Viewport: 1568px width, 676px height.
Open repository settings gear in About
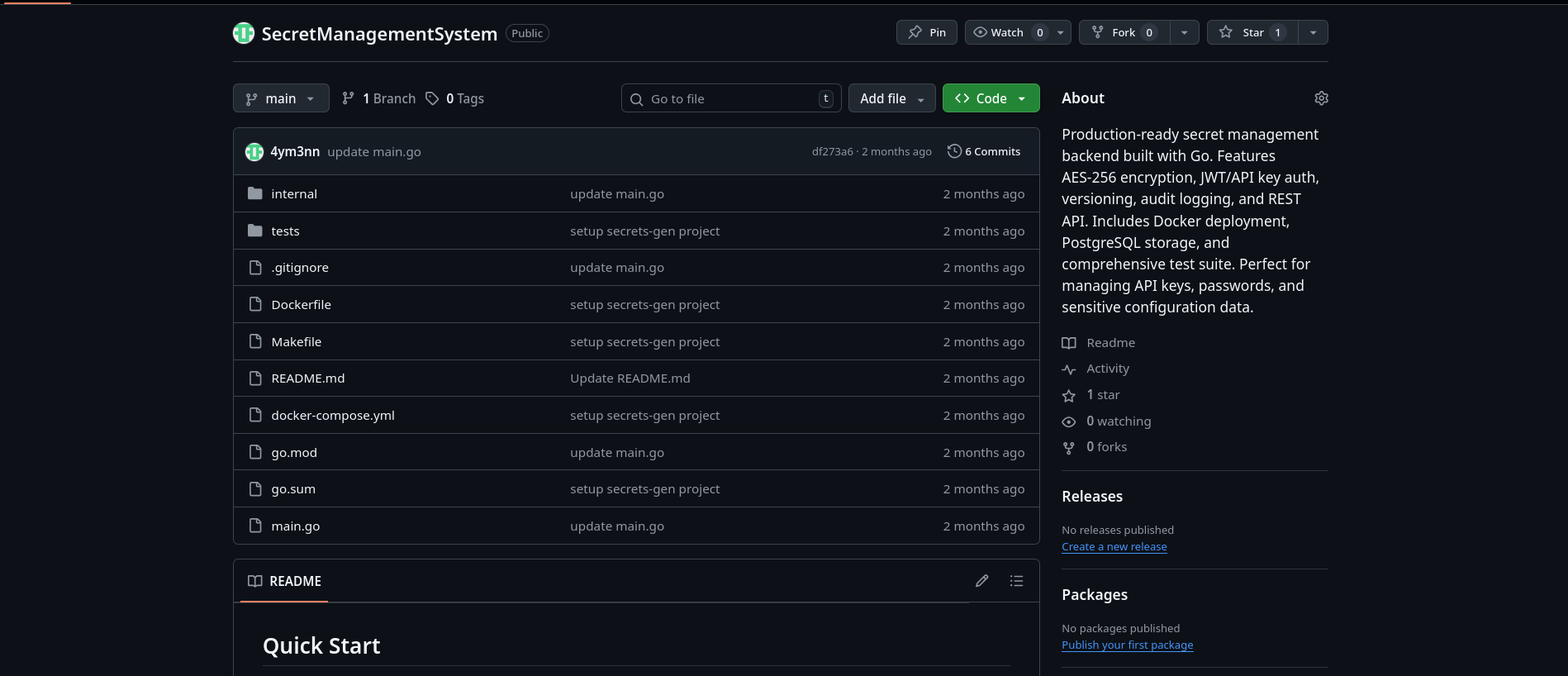tap(1321, 98)
